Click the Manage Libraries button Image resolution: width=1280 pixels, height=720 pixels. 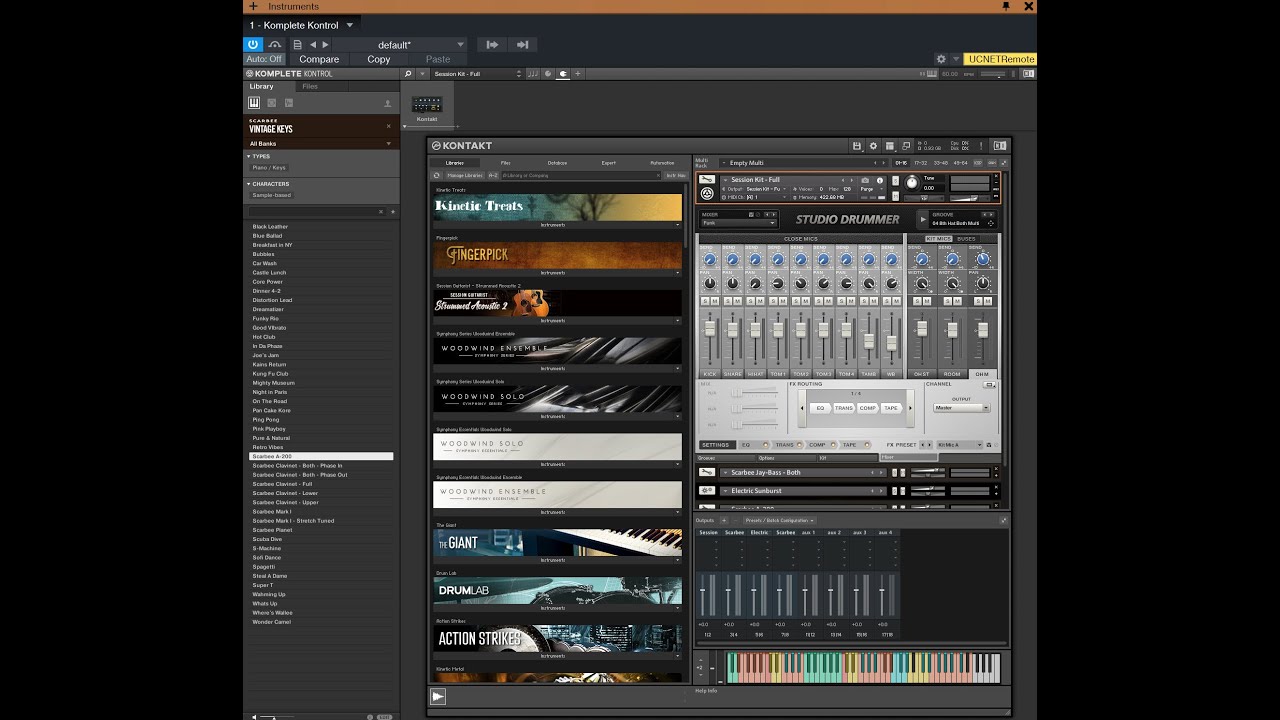point(465,175)
